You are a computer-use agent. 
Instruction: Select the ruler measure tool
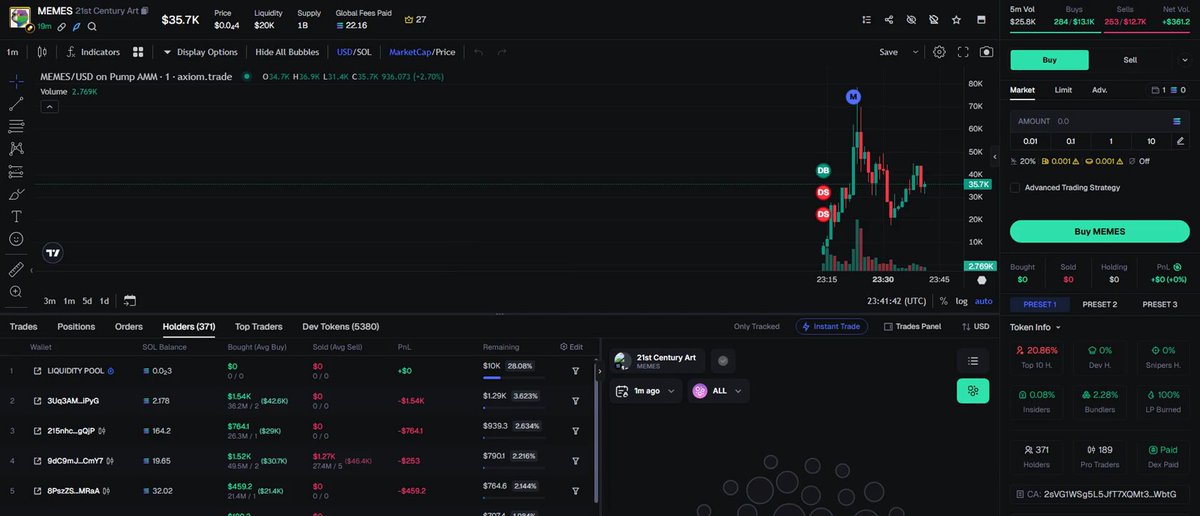click(16, 269)
